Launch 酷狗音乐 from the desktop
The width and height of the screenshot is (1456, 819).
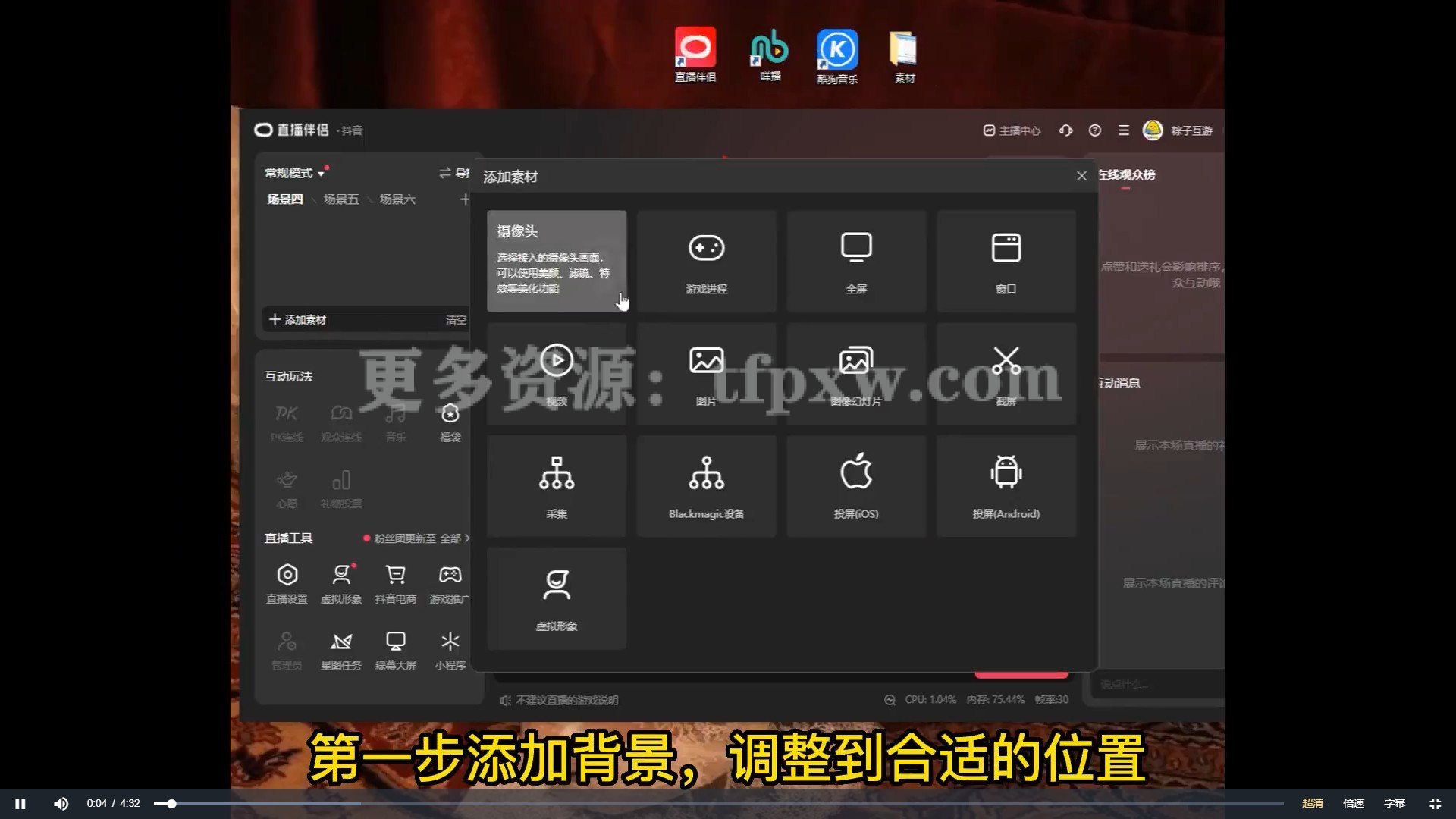point(836,47)
